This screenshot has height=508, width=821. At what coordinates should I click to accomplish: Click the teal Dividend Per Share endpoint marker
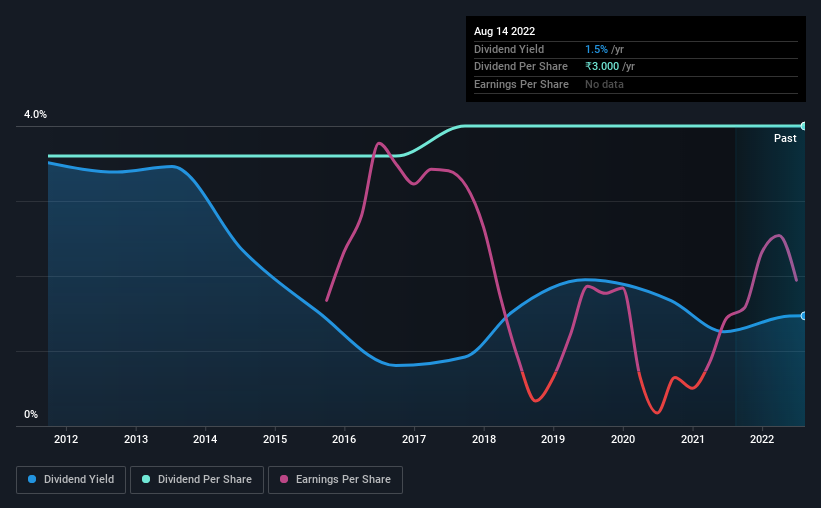tap(803, 126)
